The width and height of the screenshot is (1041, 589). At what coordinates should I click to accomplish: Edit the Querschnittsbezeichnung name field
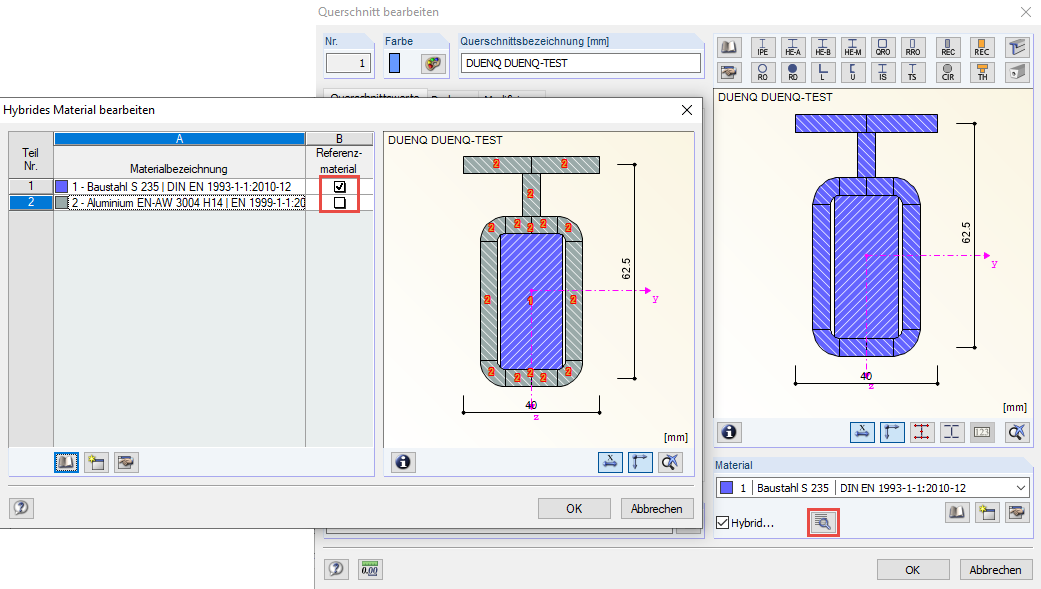point(580,62)
